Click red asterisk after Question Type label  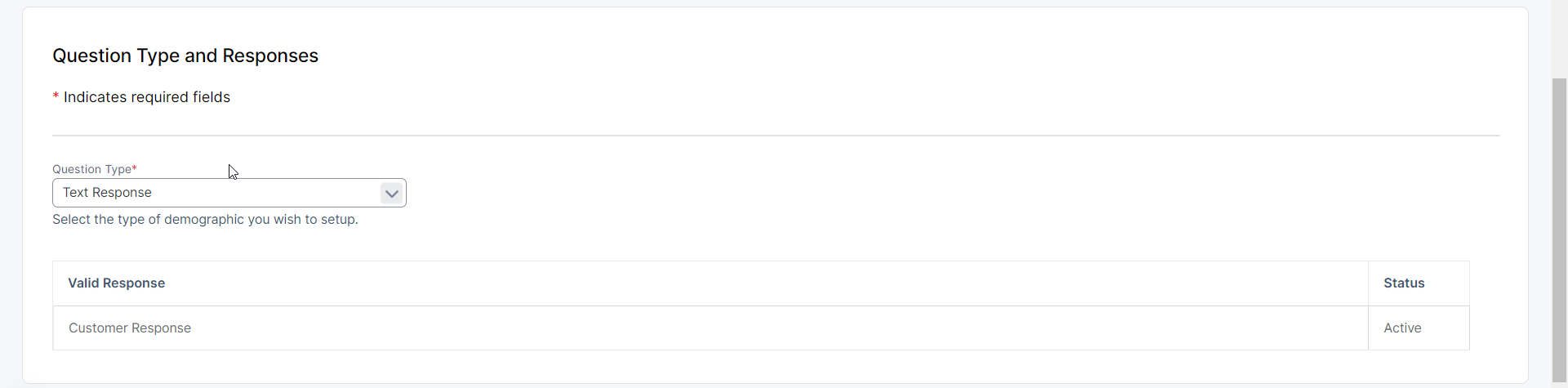pos(135,168)
